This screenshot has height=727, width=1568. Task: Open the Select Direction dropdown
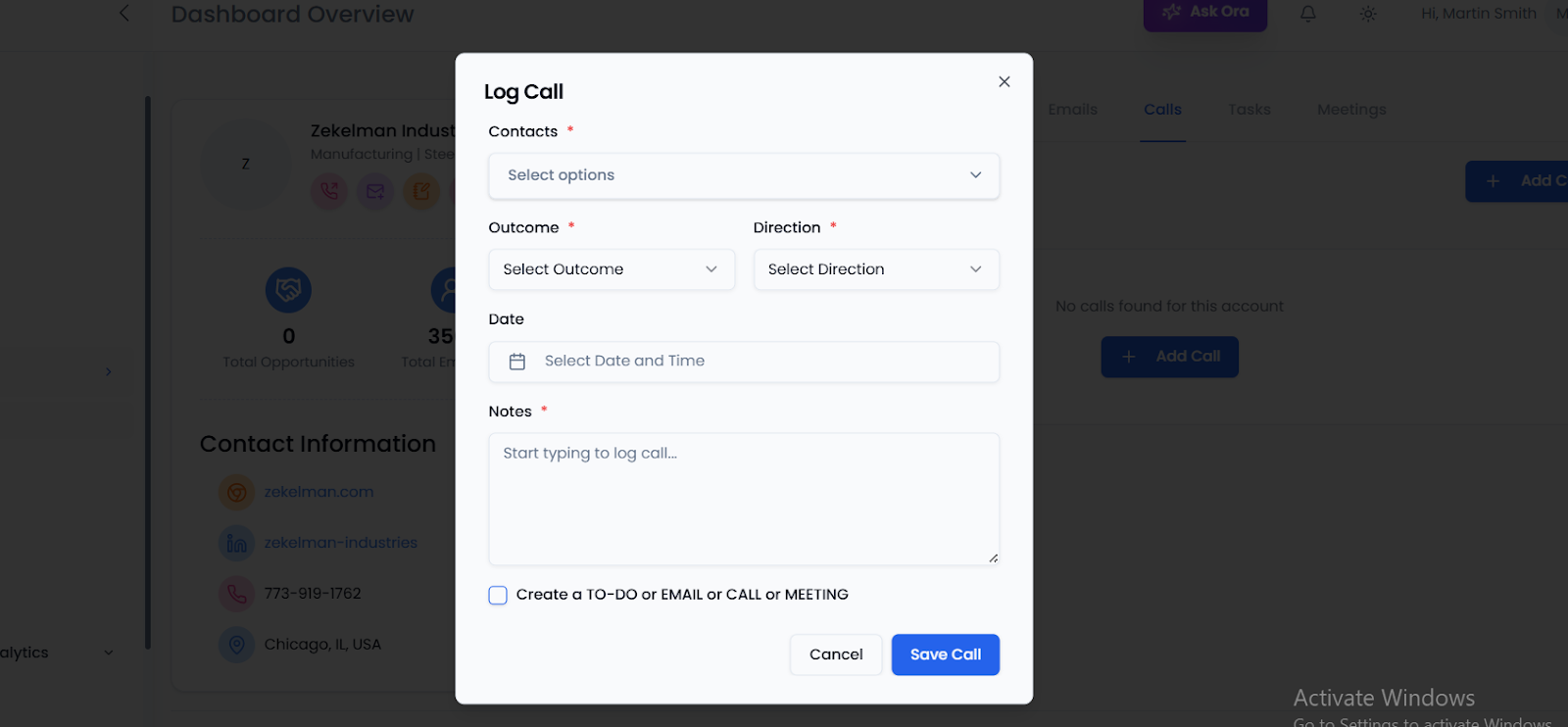point(875,269)
